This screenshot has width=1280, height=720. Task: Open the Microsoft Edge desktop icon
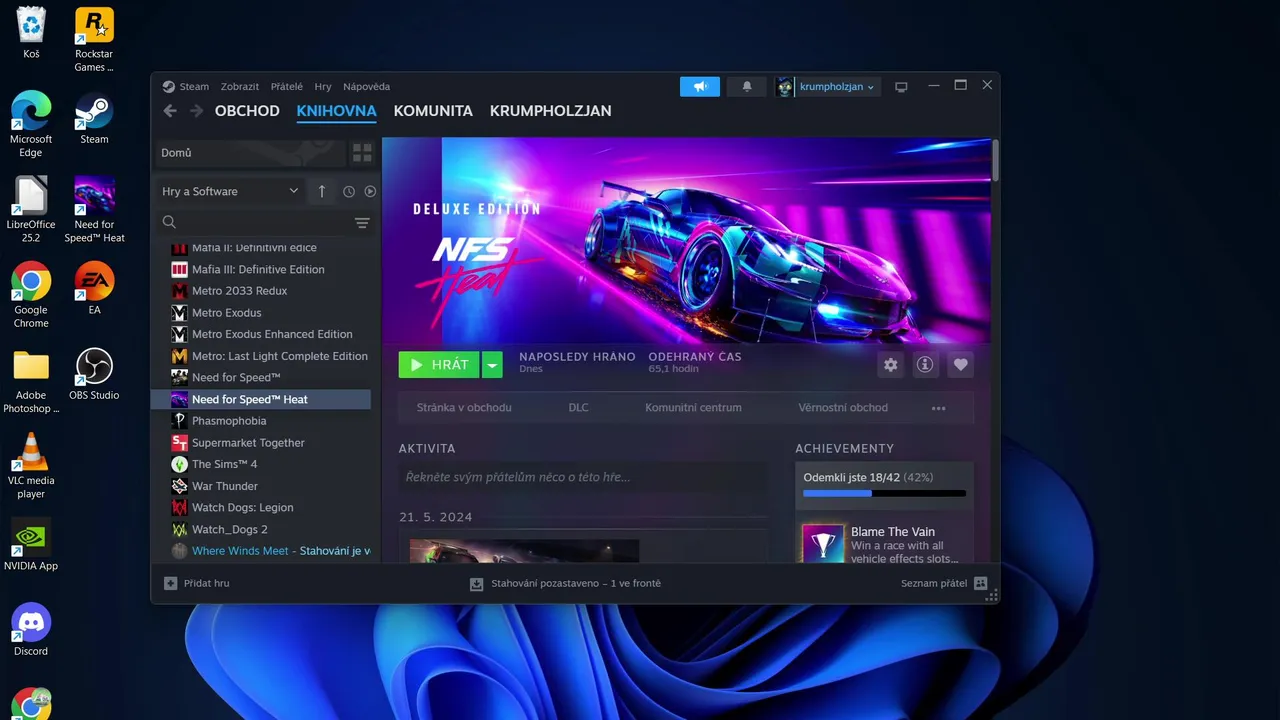[31, 124]
